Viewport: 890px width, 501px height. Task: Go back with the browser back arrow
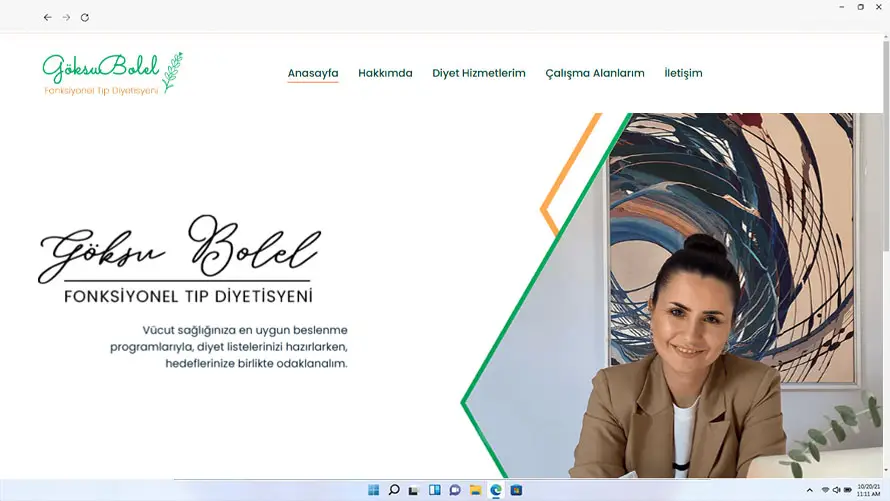(48, 18)
